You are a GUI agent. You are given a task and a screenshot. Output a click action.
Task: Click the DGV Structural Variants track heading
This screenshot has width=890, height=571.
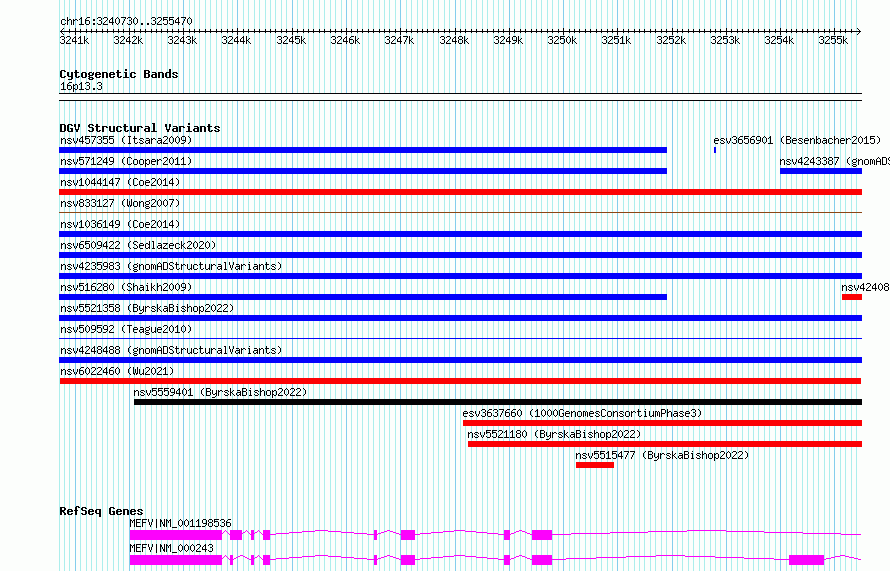coord(140,128)
